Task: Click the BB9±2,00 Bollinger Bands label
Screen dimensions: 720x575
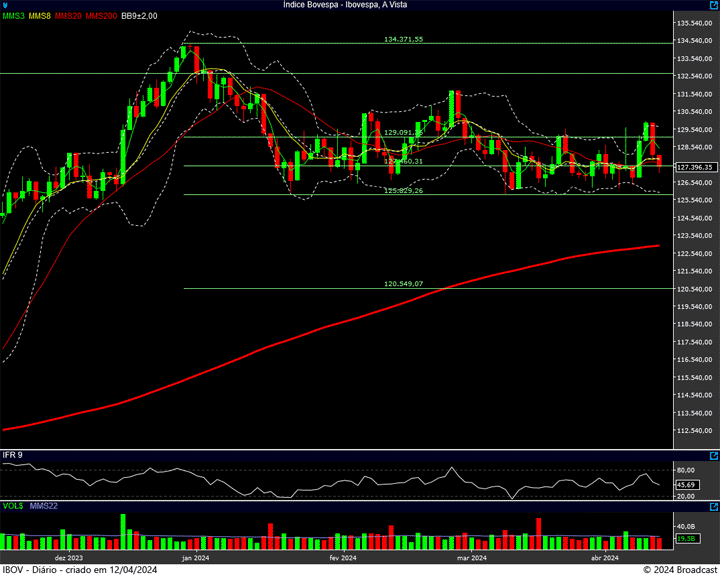Action: (x=141, y=16)
